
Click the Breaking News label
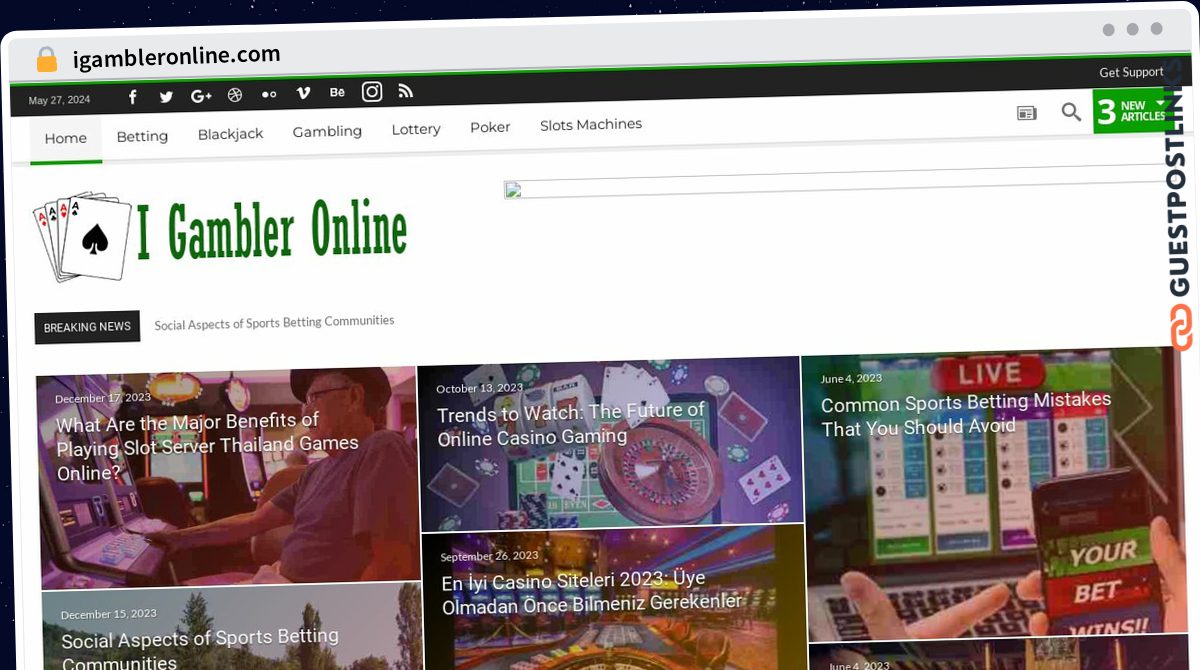(x=87, y=327)
